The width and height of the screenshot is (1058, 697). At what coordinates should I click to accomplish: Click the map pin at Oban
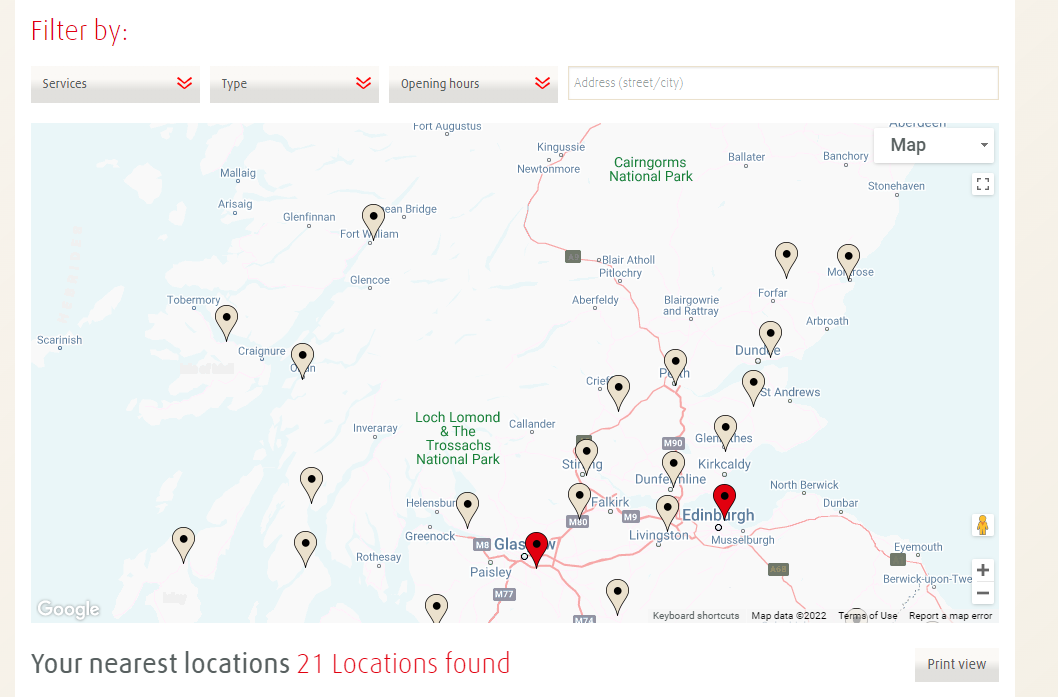pos(302,358)
